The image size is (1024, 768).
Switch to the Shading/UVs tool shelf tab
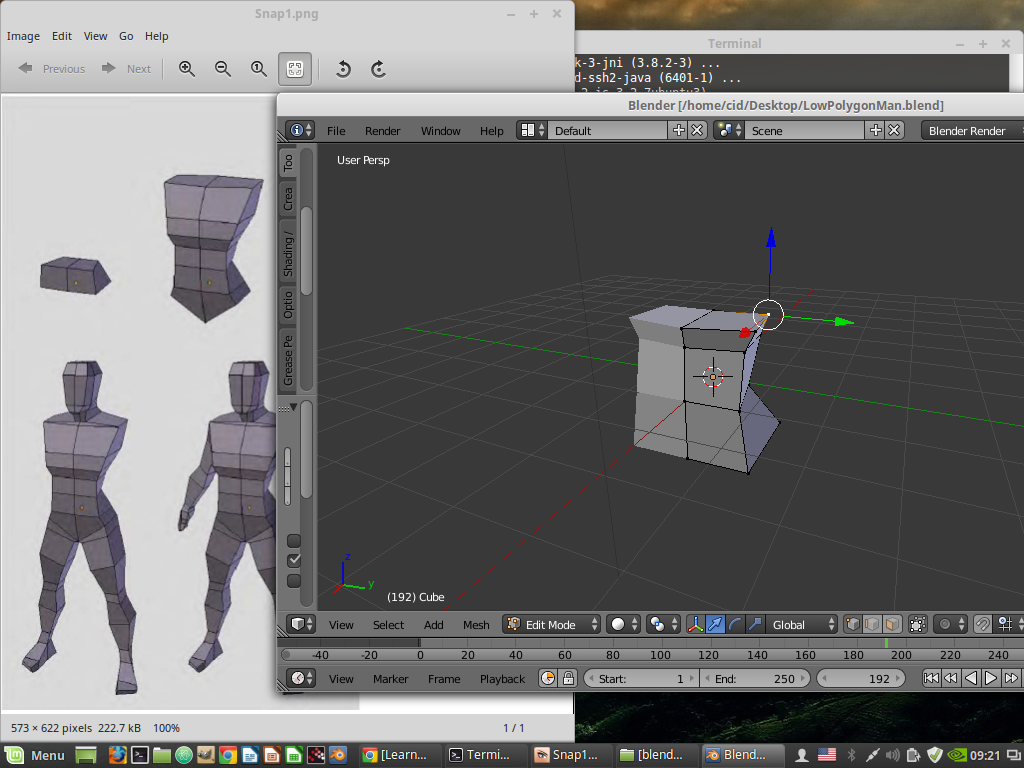(x=288, y=253)
